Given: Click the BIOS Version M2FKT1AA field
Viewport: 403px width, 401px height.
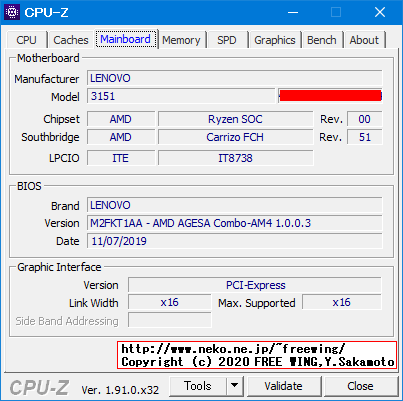Looking at the screenshot, I should pos(235,223).
